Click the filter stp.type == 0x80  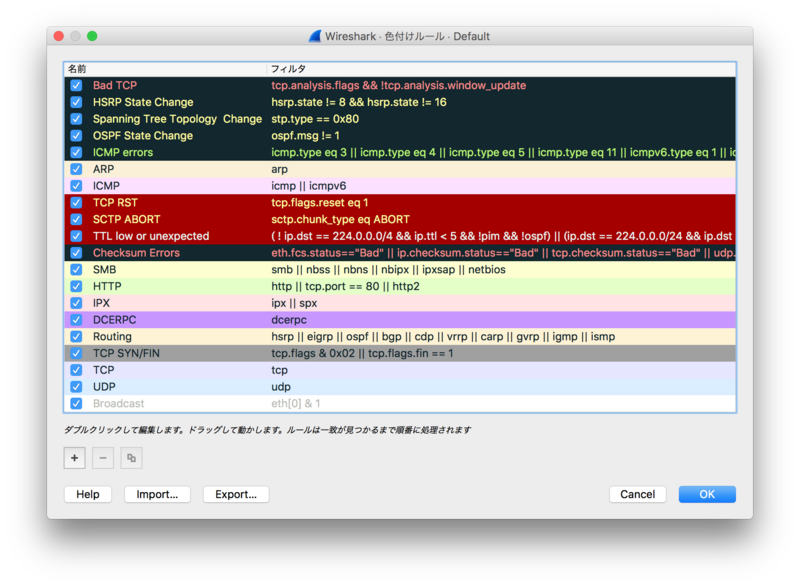coord(315,119)
